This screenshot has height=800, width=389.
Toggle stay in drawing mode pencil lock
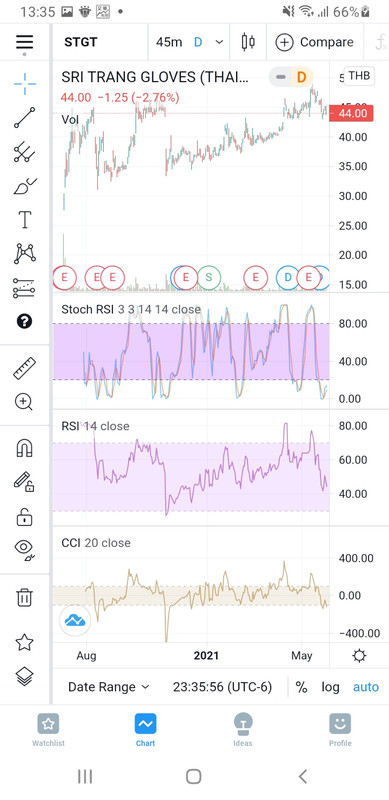pyautogui.click(x=24, y=482)
